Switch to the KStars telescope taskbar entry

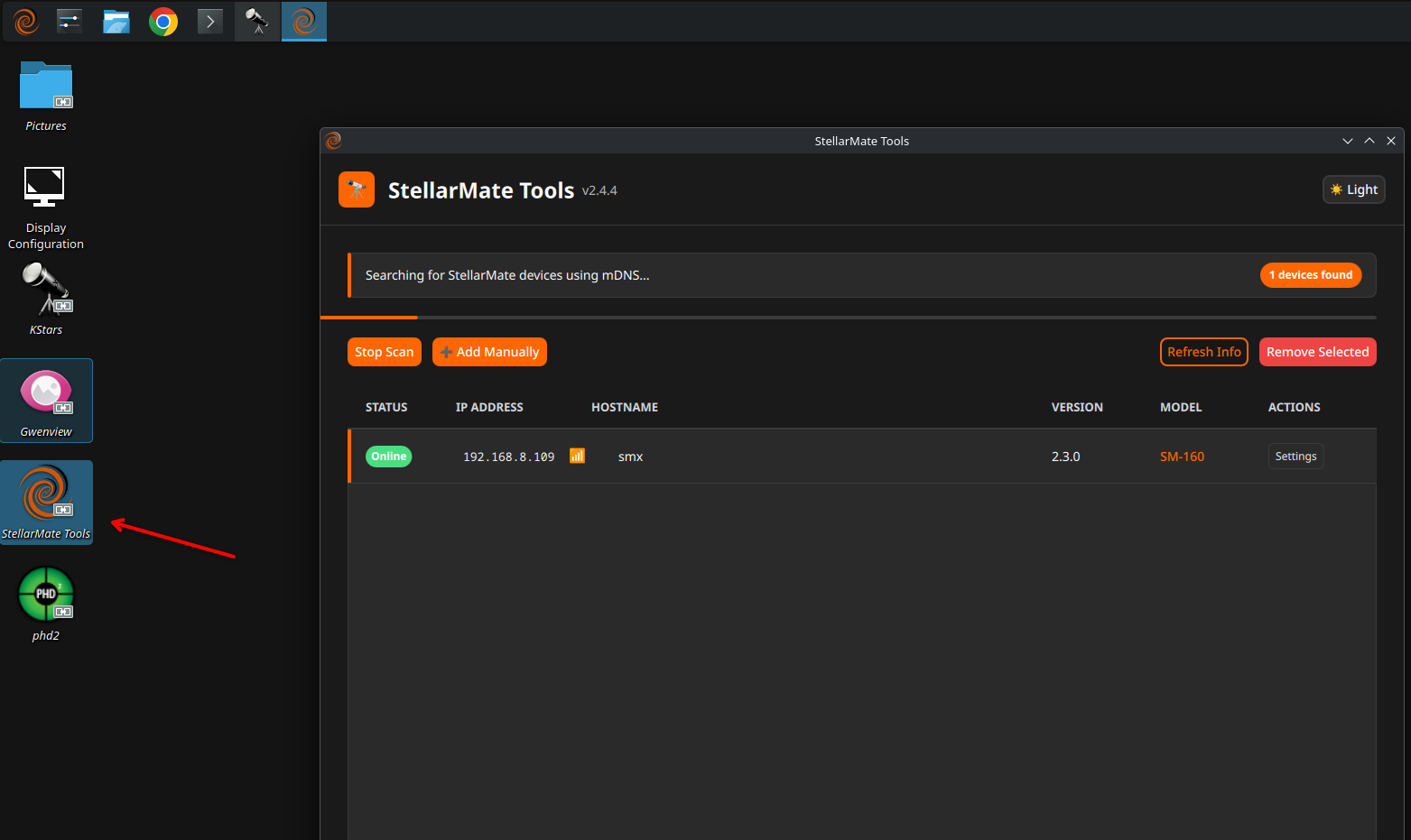257,21
